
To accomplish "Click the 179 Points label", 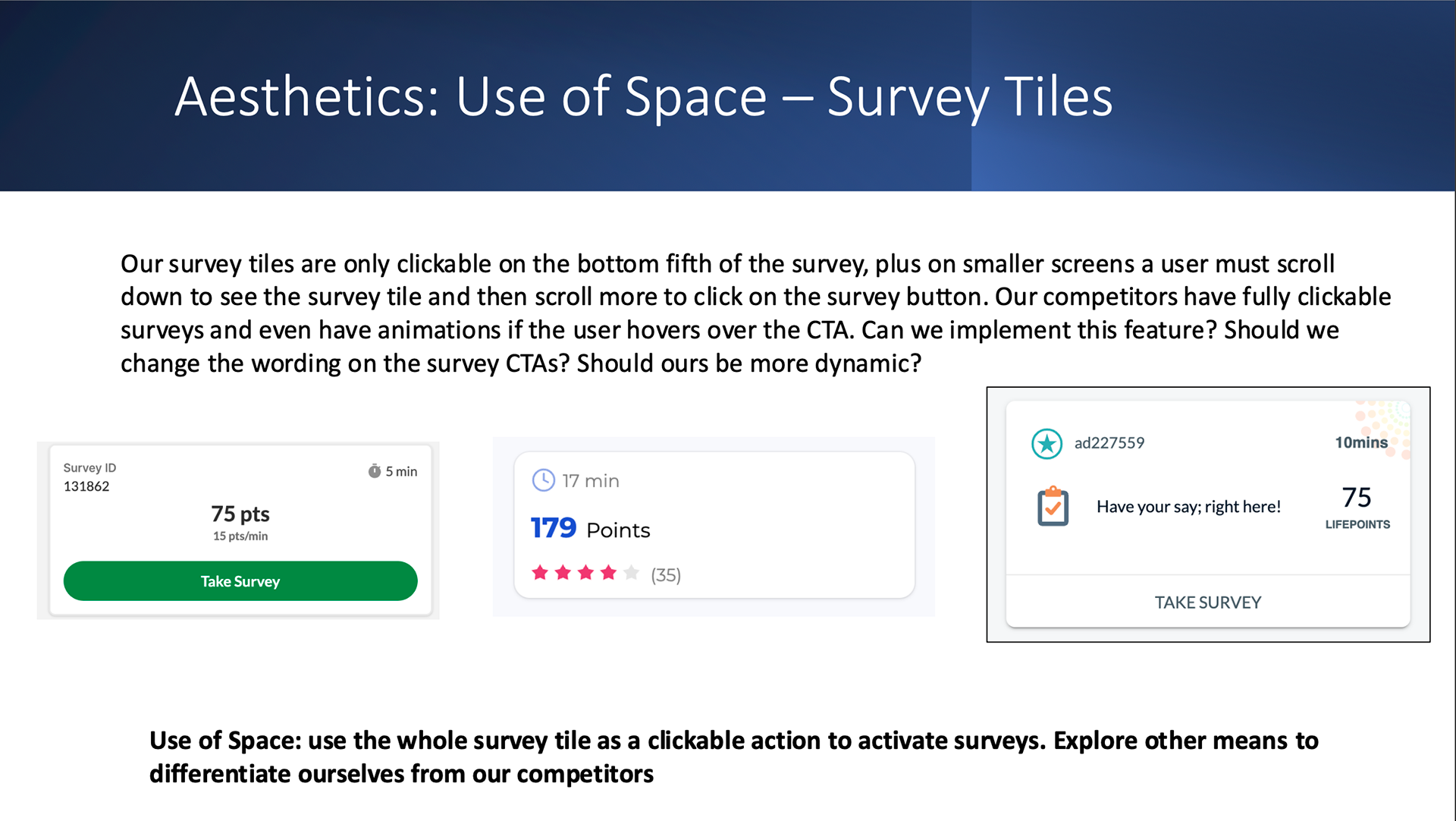I will [590, 529].
